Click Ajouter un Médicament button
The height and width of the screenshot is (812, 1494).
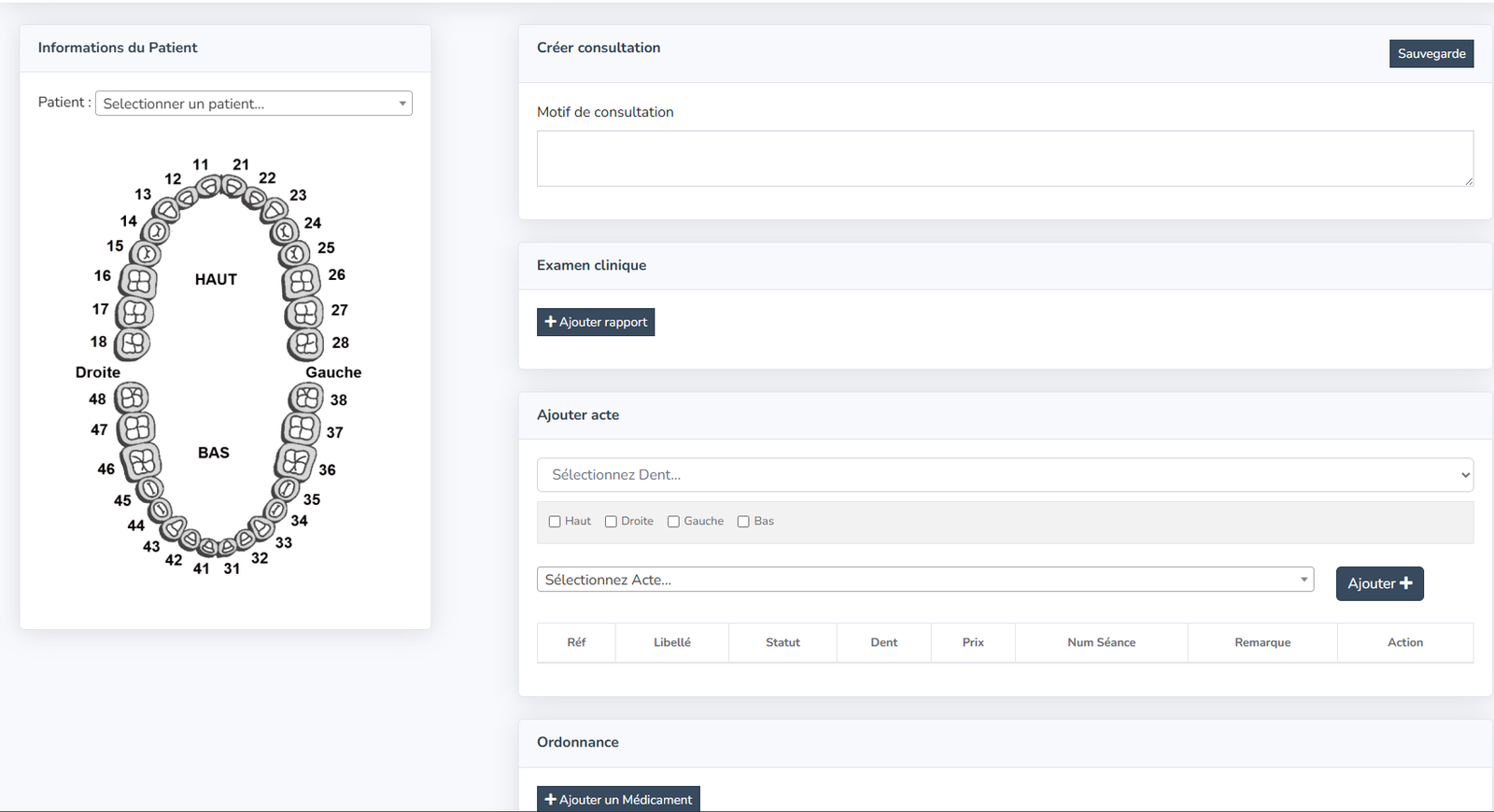click(618, 799)
